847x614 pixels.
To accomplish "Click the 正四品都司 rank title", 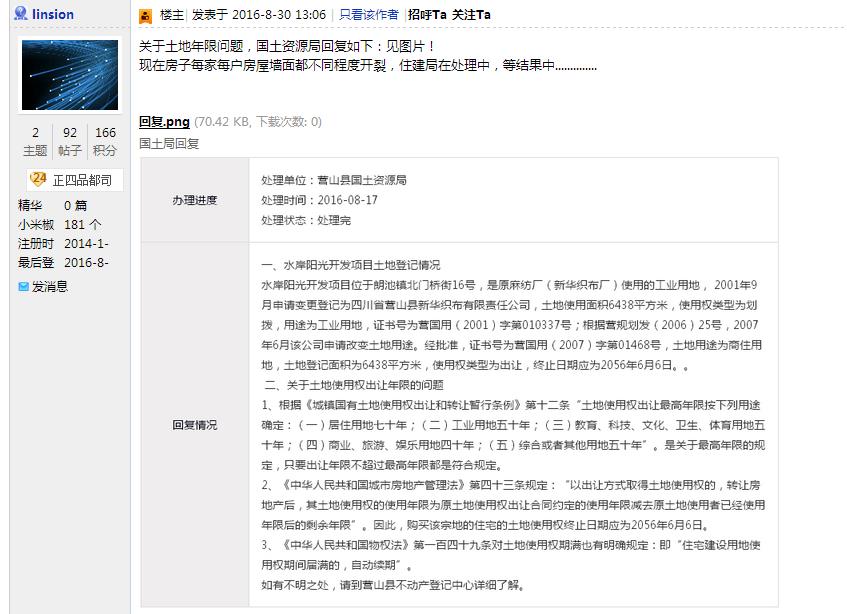I will (x=84, y=180).
